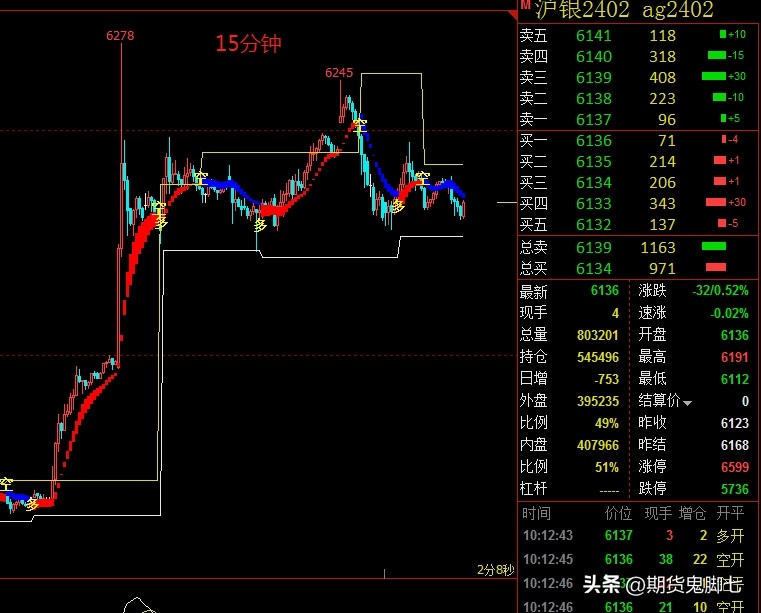The height and width of the screenshot is (613, 761).
Task: Click the 外盘 value 395235
Action: 598,401
